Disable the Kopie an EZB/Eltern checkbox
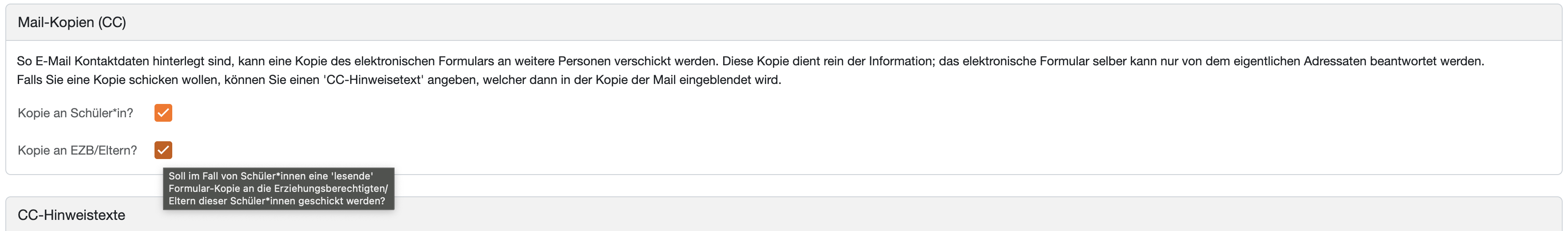This screenshot has height=231, width=1568. coord(163,150)
